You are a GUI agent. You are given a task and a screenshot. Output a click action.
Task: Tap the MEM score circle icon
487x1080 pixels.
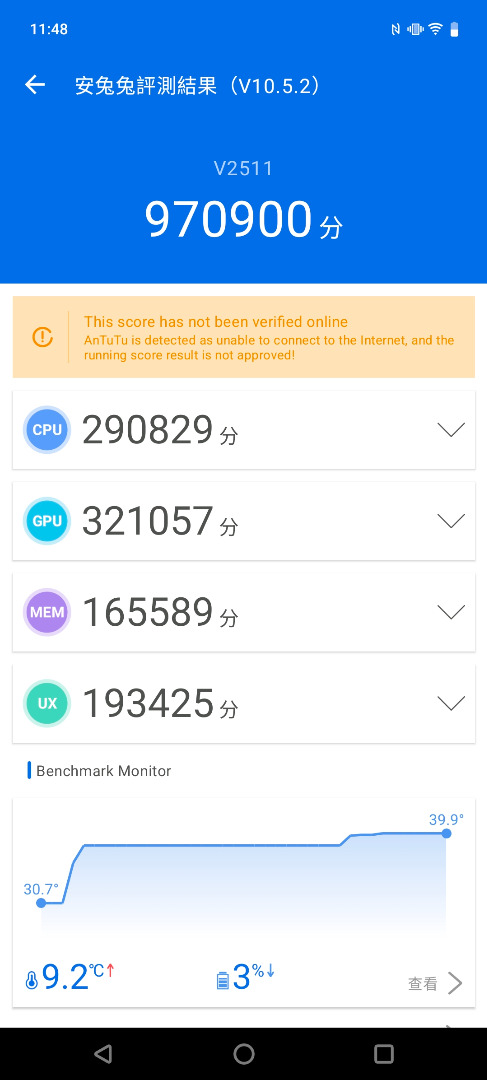[x=47, y=612]
